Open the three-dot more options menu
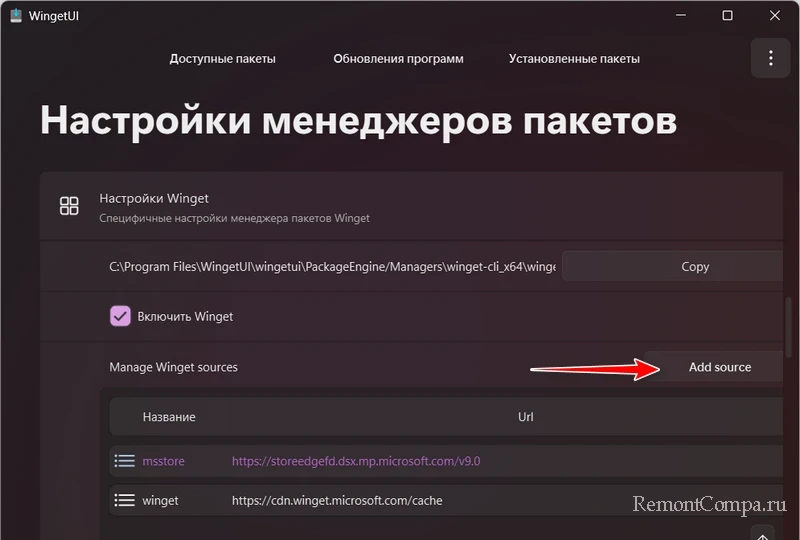Viewport: 800px width, 540px height. click(770, 58)
